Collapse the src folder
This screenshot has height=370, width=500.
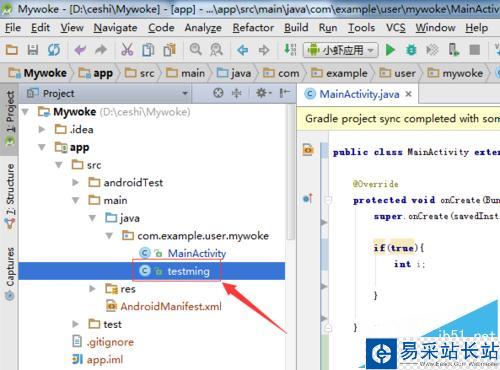(x=59, y=165)
